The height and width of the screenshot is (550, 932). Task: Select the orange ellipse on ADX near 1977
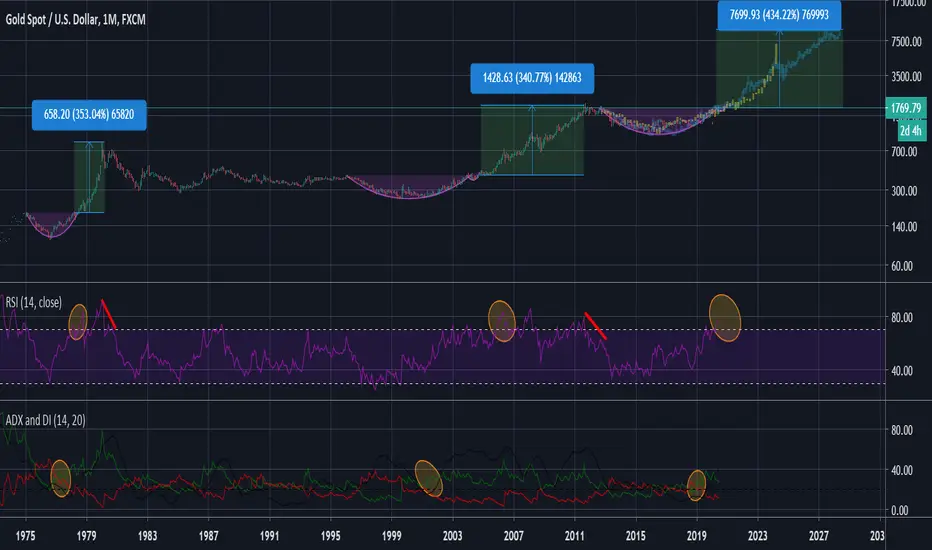pos(61,478)
